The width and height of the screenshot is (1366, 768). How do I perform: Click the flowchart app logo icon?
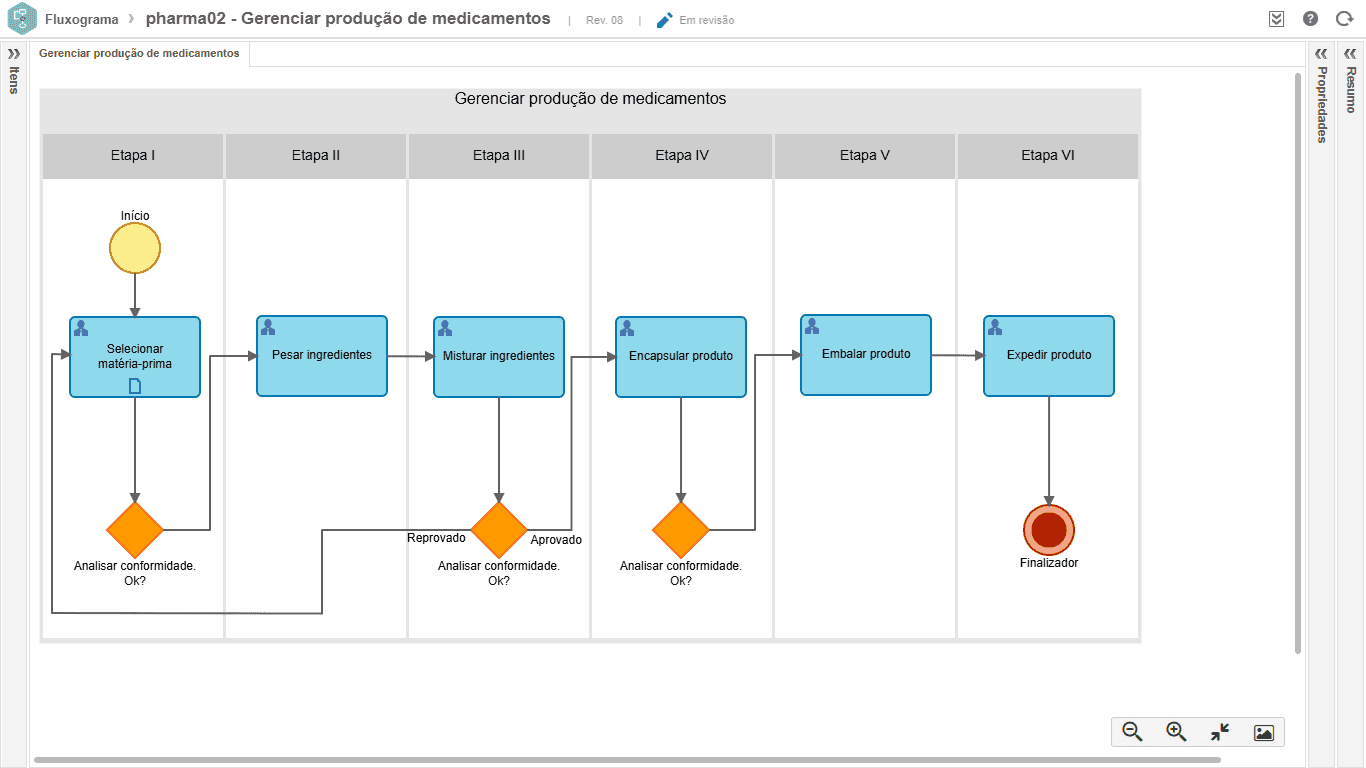tap(21, 19)
